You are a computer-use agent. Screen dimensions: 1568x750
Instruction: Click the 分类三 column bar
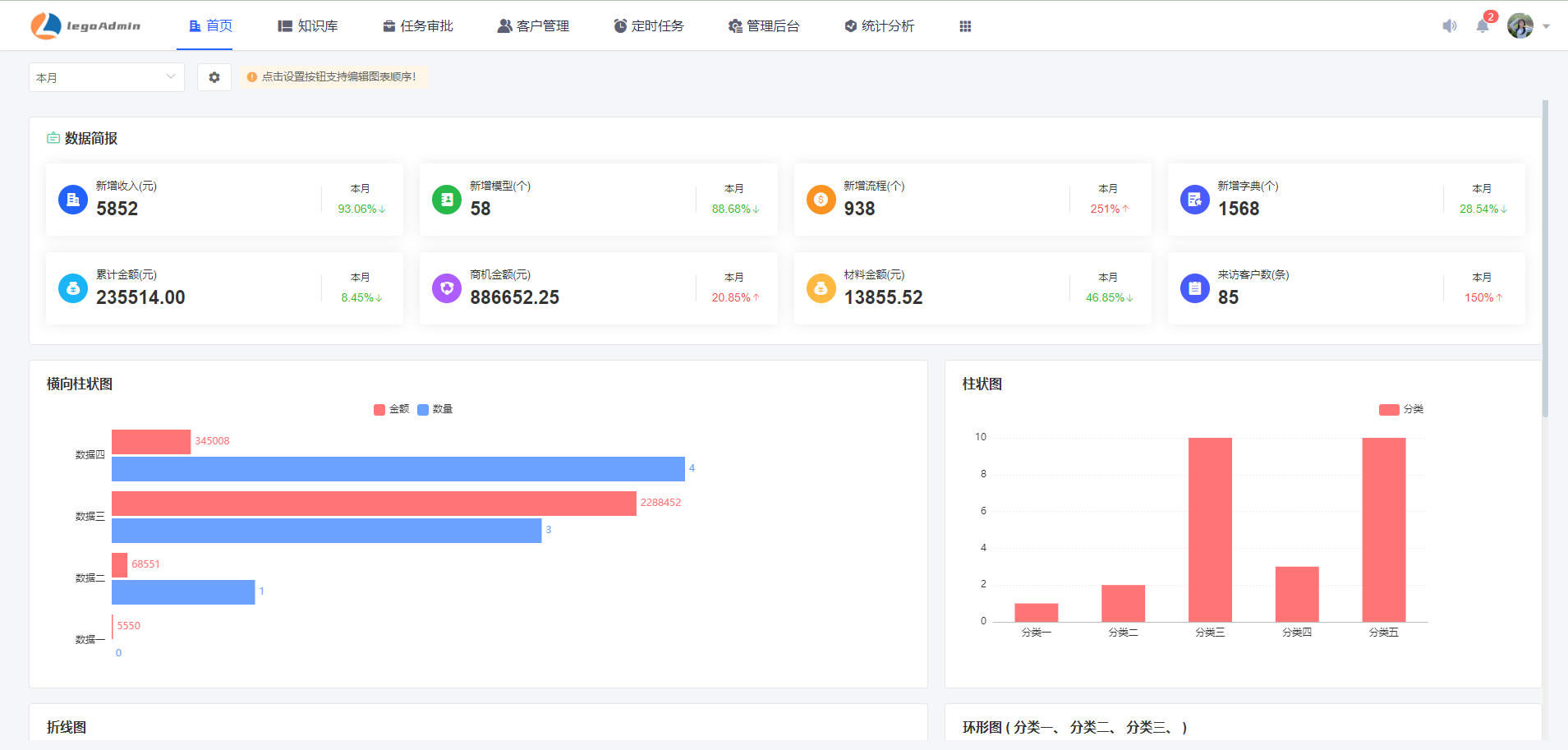pyautogui.click(x=1210, y=530)
